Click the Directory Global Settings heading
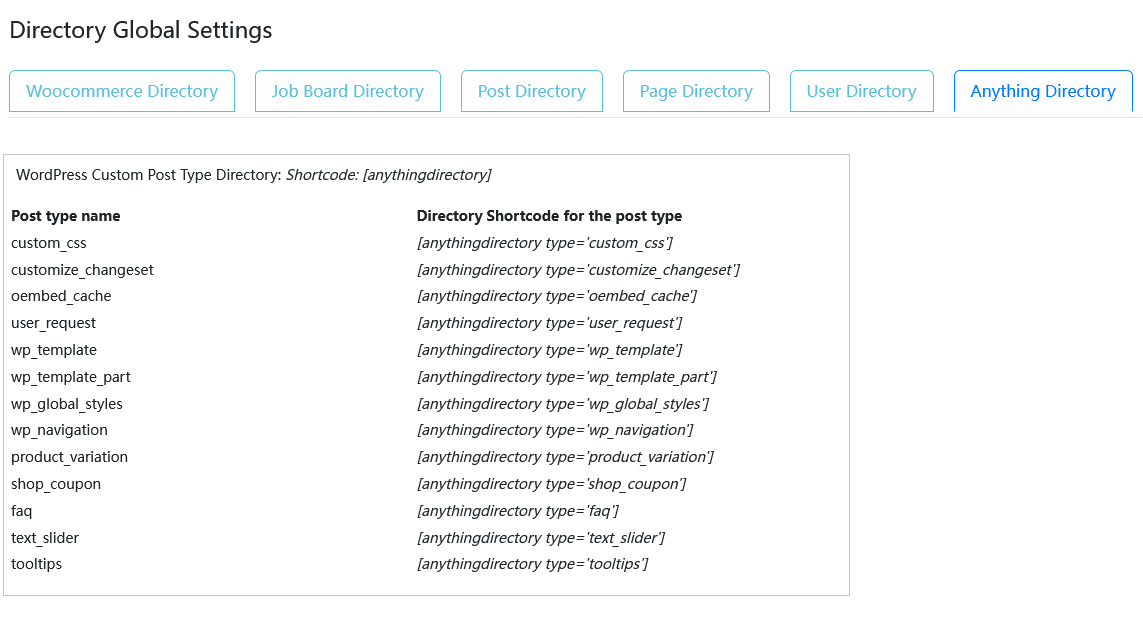Screen dimensions: 1143x622 point(140,30)
